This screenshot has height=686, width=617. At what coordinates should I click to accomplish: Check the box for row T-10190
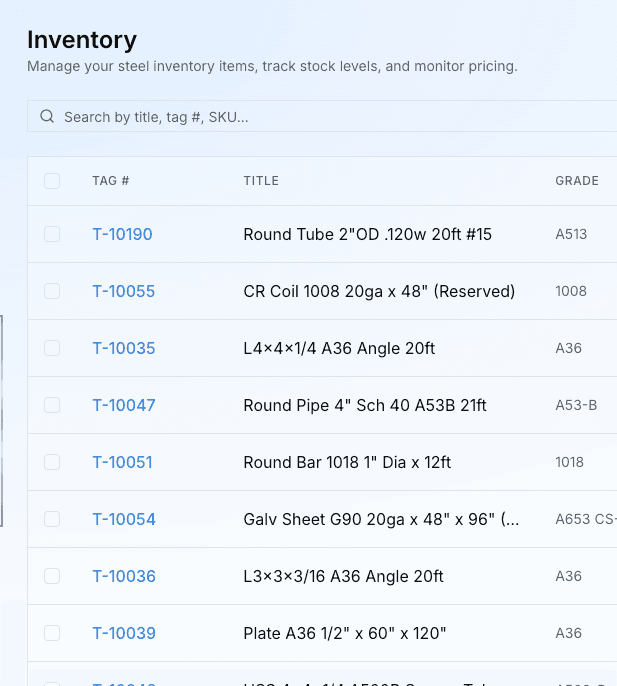point(52,234)
